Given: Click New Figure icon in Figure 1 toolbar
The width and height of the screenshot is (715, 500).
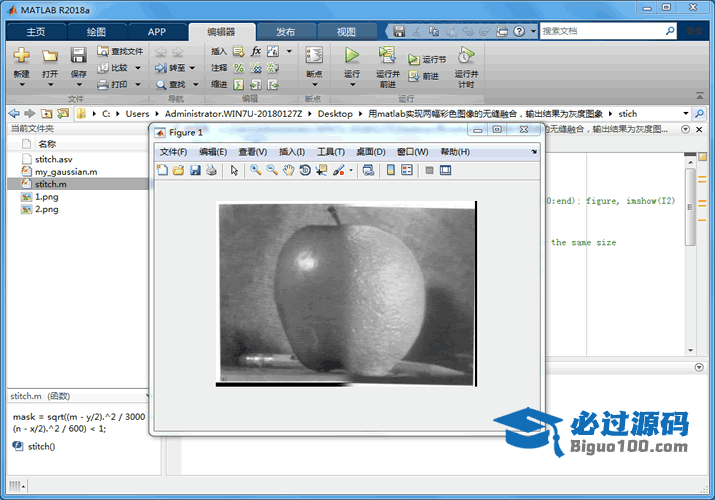Looking at the screenshot, I should coord(162,170).
